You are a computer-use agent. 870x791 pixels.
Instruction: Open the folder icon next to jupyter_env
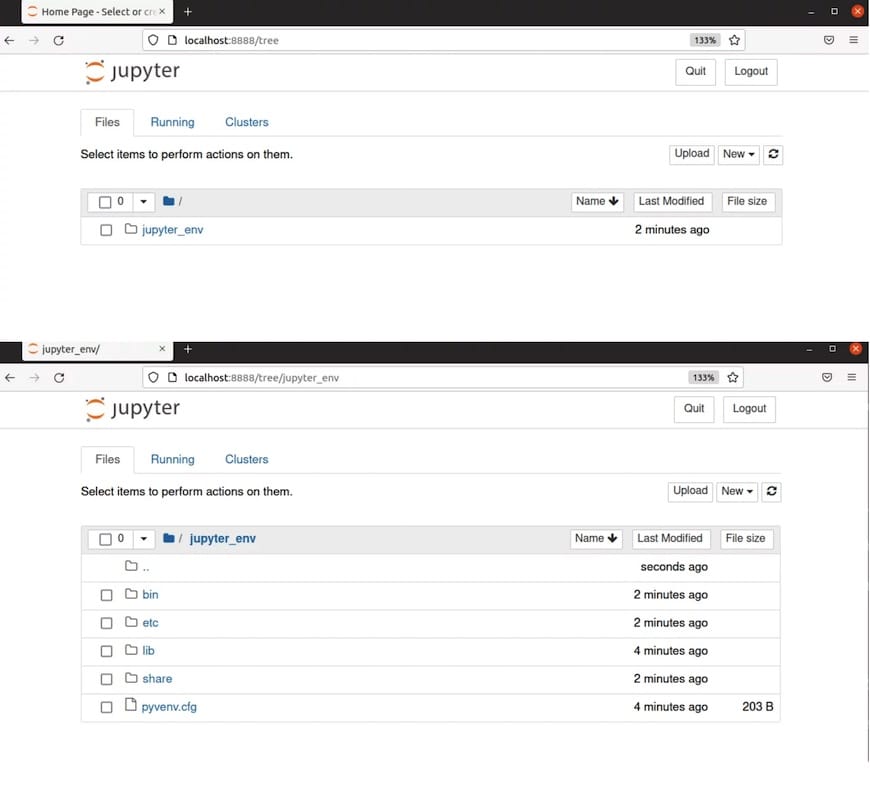point(130,229)
